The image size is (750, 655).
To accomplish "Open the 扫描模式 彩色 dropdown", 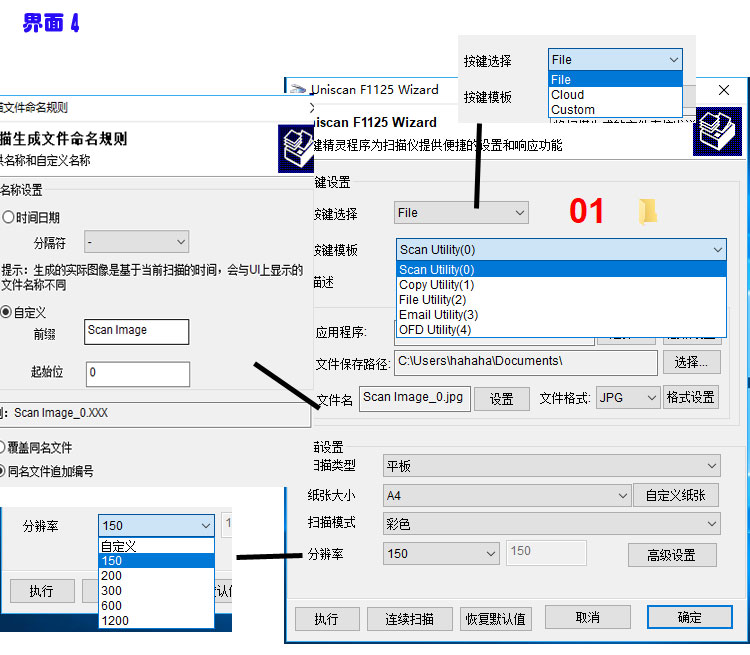I will coord(551,524).
